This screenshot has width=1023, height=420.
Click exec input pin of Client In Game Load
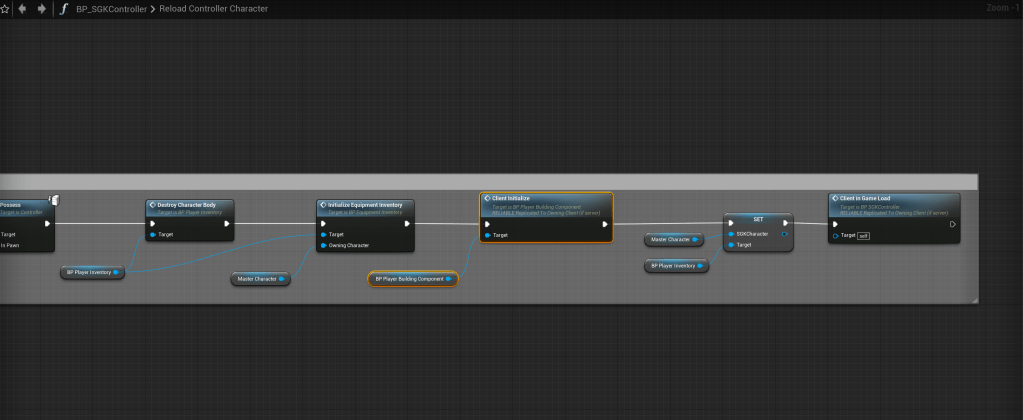click(x=835, y=224)
